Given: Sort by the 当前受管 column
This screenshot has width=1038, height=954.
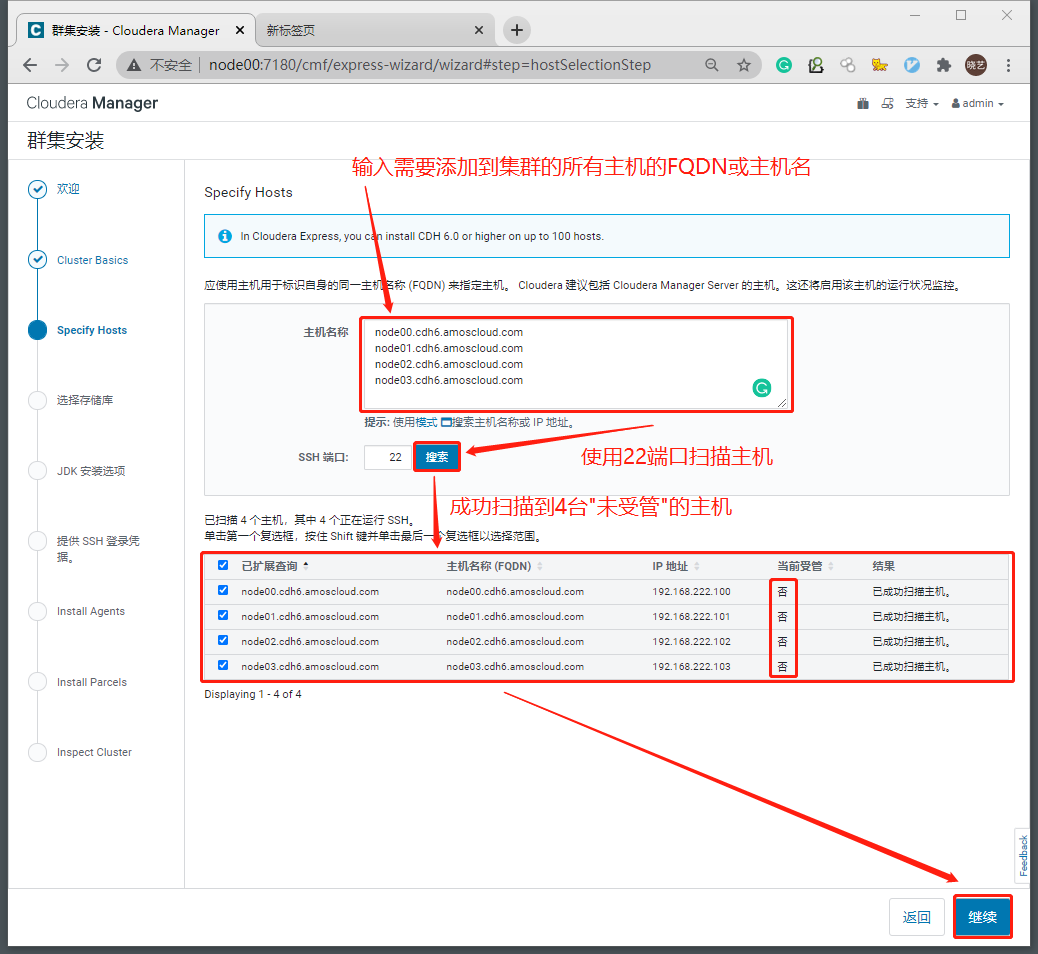Looking at the screenshot, I should (x=805, y=566).
